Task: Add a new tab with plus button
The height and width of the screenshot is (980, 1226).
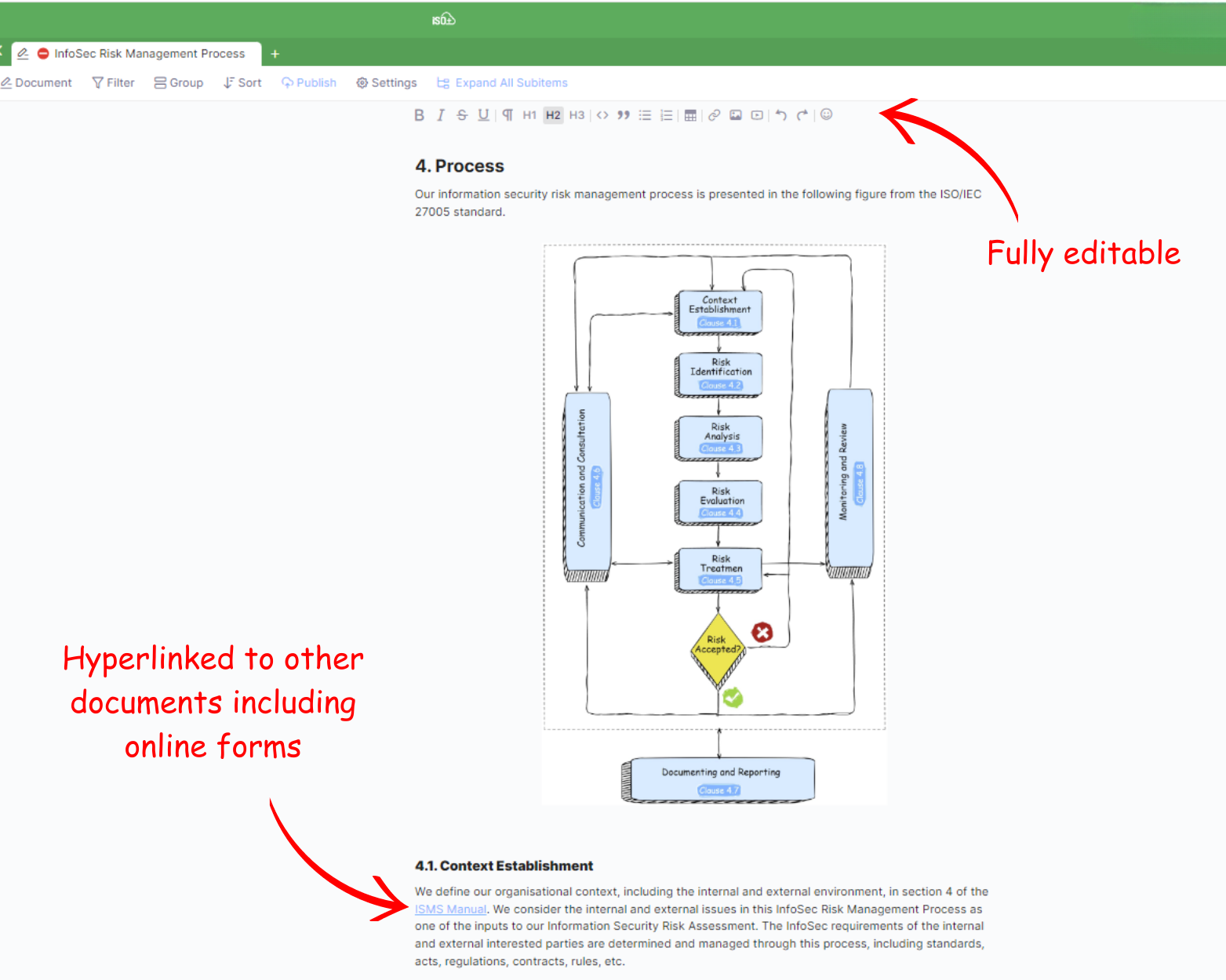Action: [275, 54]
